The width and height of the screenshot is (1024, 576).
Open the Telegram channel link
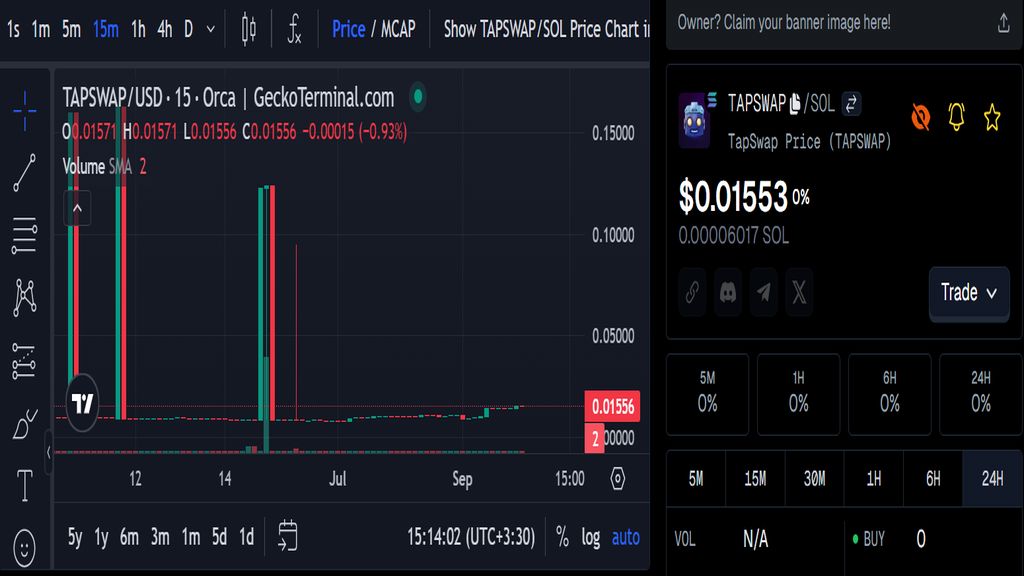(x=763, y=292)
